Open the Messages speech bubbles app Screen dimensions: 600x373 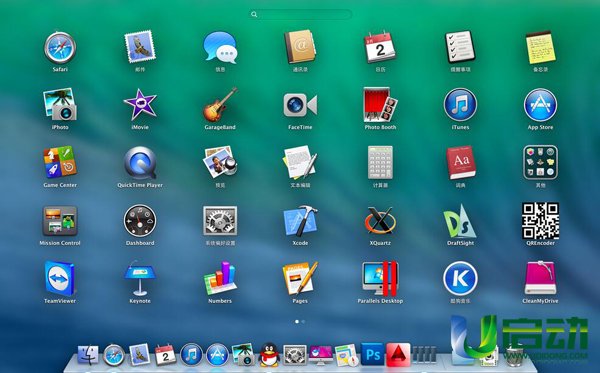[x=220, y=47]
